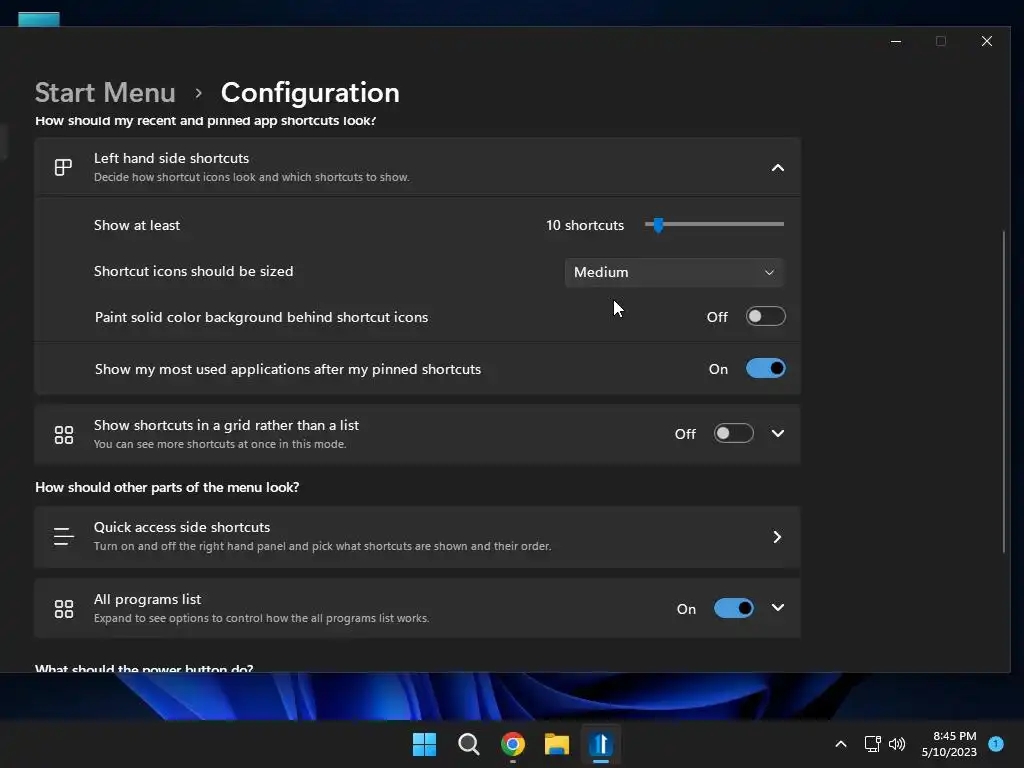1024x768 pixels.
Task: Click the '10 shortcuts' value text
Action: coord(585,225)
